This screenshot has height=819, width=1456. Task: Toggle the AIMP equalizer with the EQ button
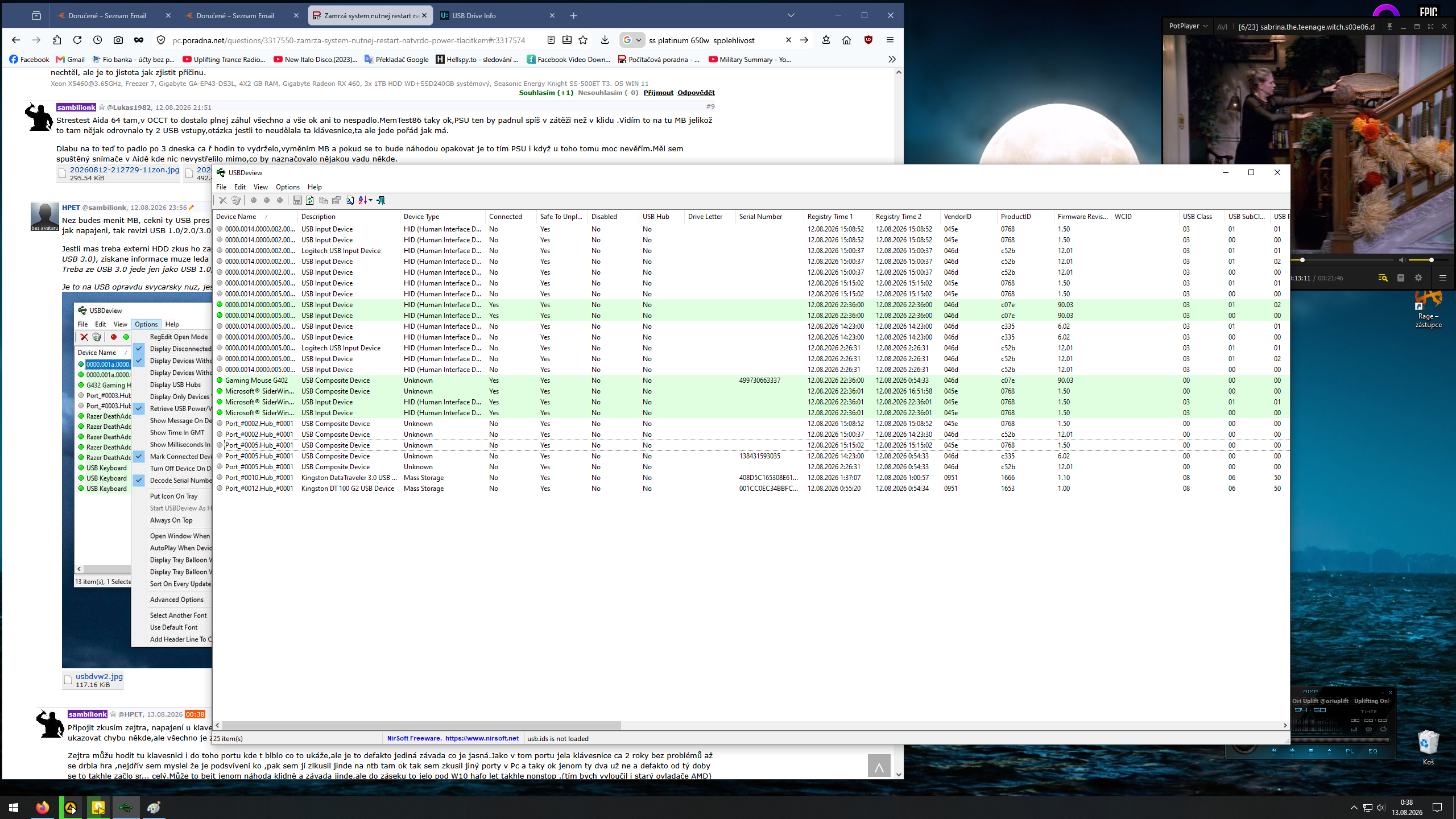pyautogui.click(x=1373, y=751)
